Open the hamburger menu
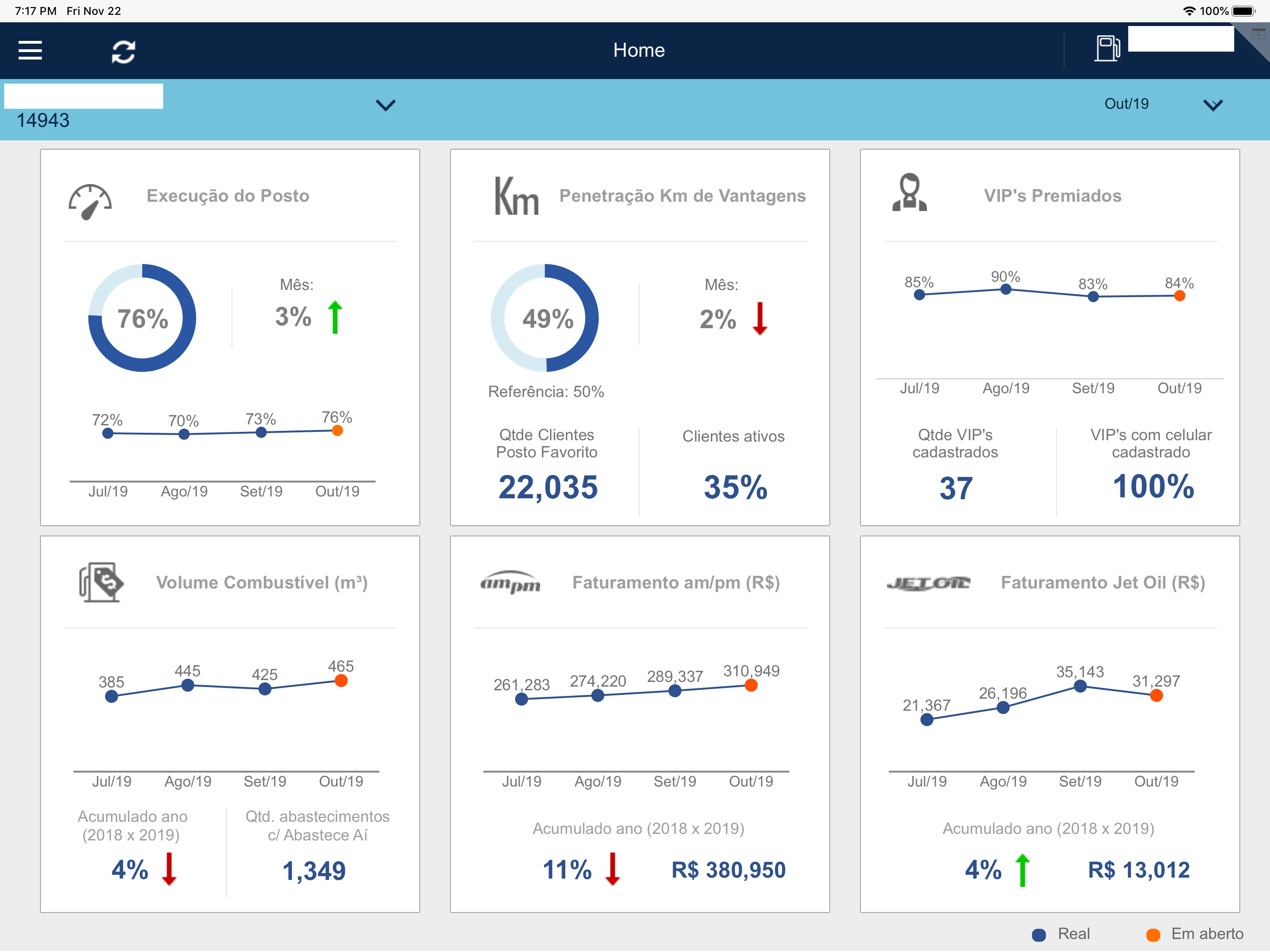Viewport: 1270px width, 952px height. [30, 51]
